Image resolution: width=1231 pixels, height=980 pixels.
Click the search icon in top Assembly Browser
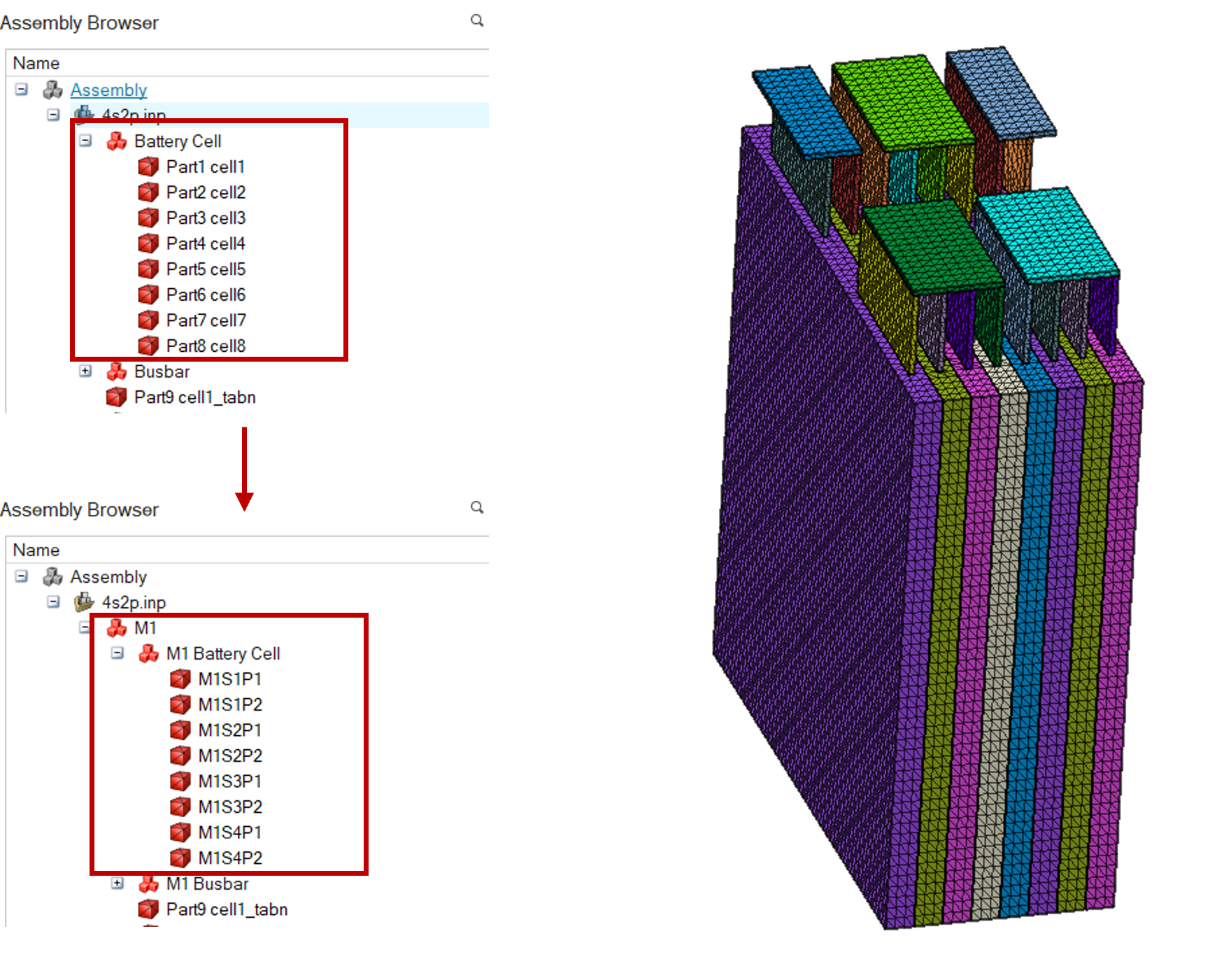(476, 20)
